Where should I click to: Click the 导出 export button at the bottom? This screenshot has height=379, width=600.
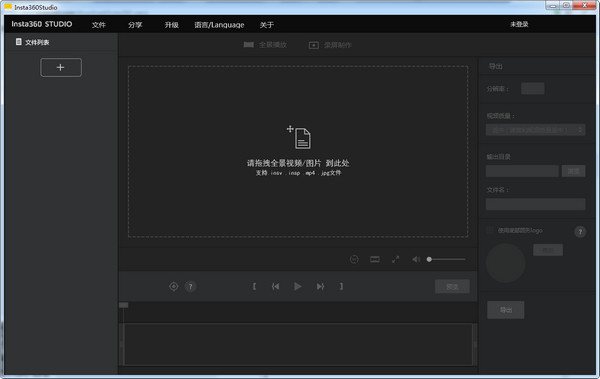click(x=505, y=310)
